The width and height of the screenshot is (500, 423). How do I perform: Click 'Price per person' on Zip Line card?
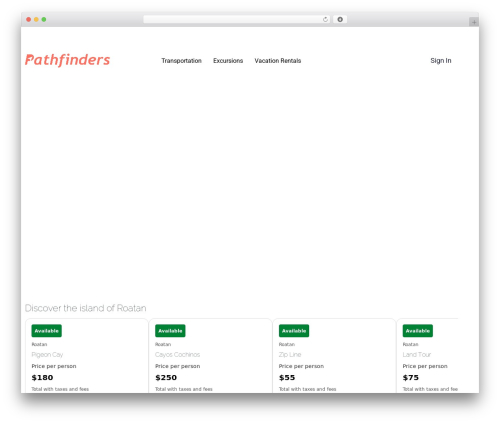click(x=301, y=366)
